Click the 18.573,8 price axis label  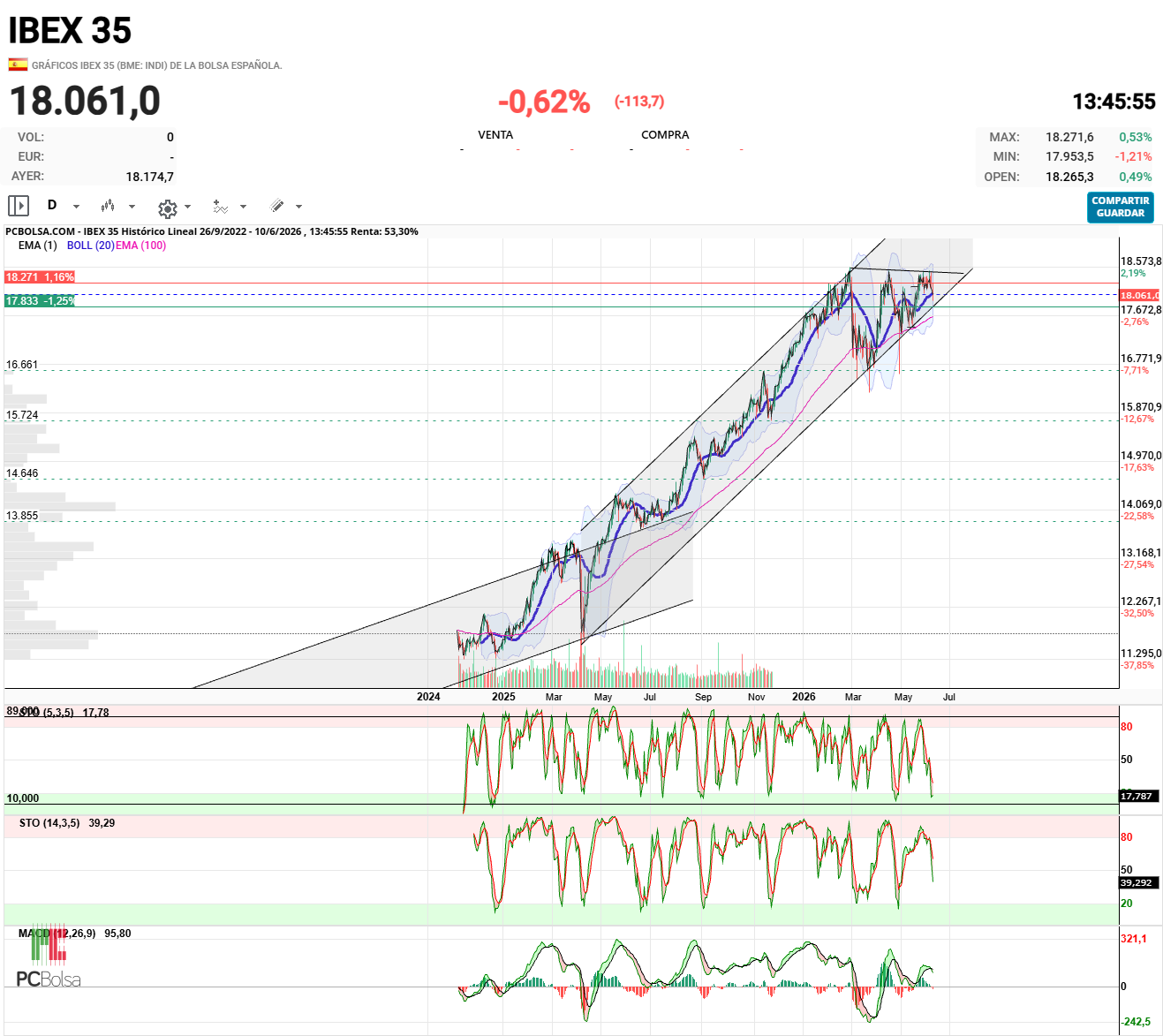[1141, 261]
